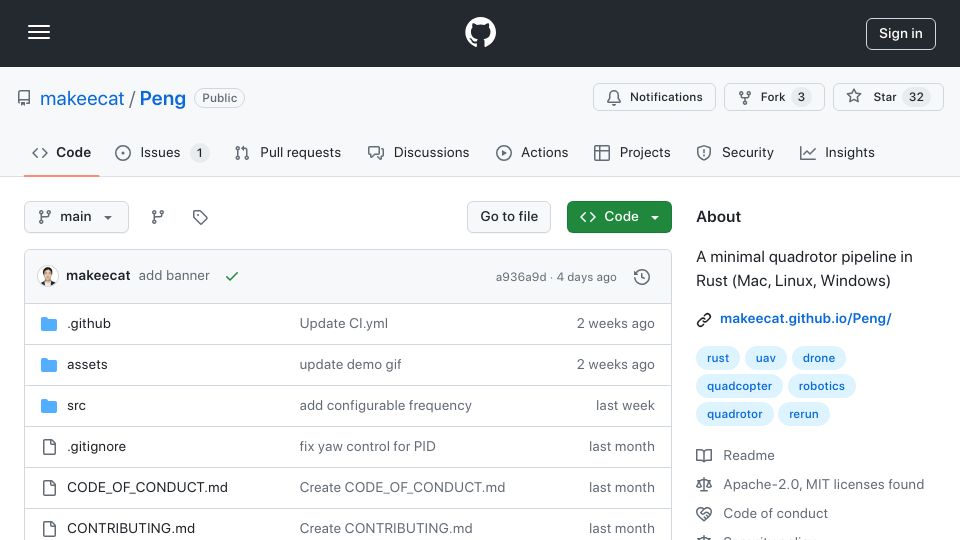Click the .github folder icon
Viewport: 960px width, 540px height.
49,324
